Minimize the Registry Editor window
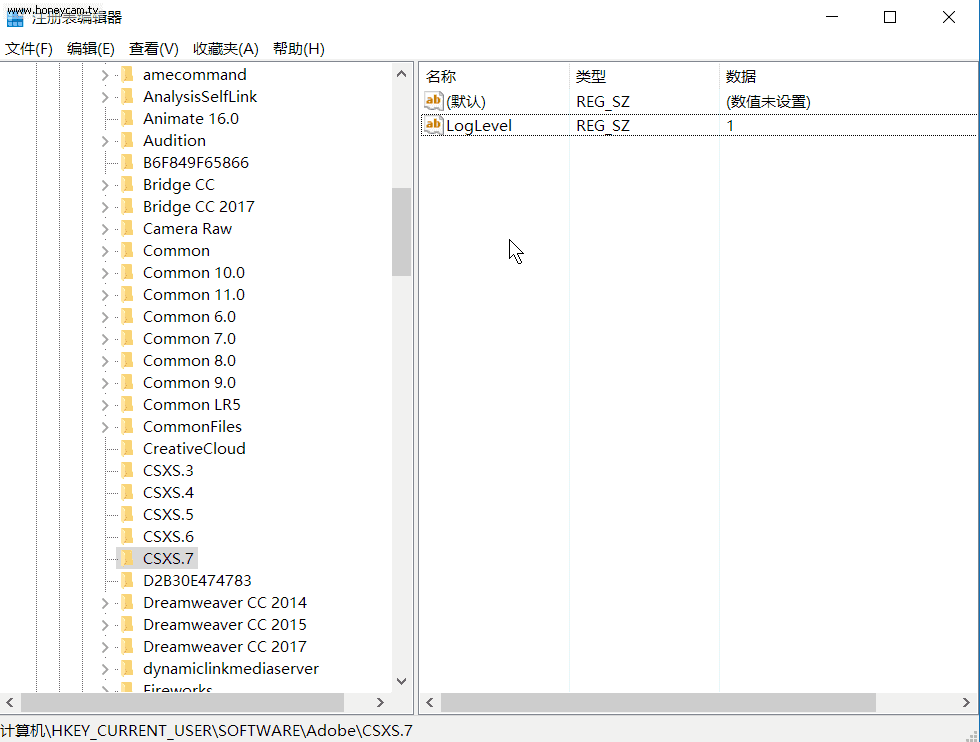Screen dimensions: 980x742 point(831,18)
